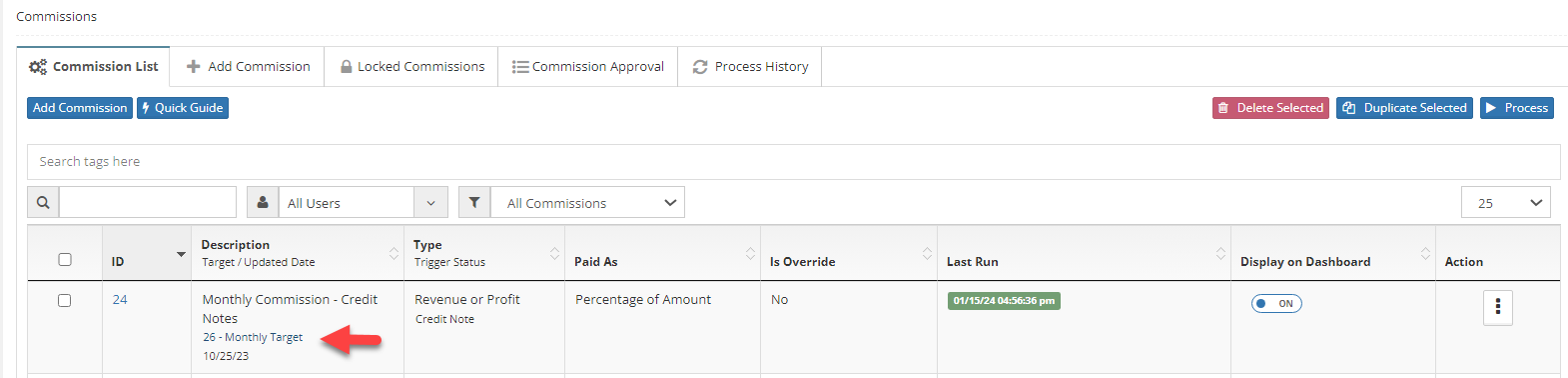This screenshot has width=1568, height=378.
Task: Toggle Display on Dashboard switch off
Action: tap(1276, 303)
